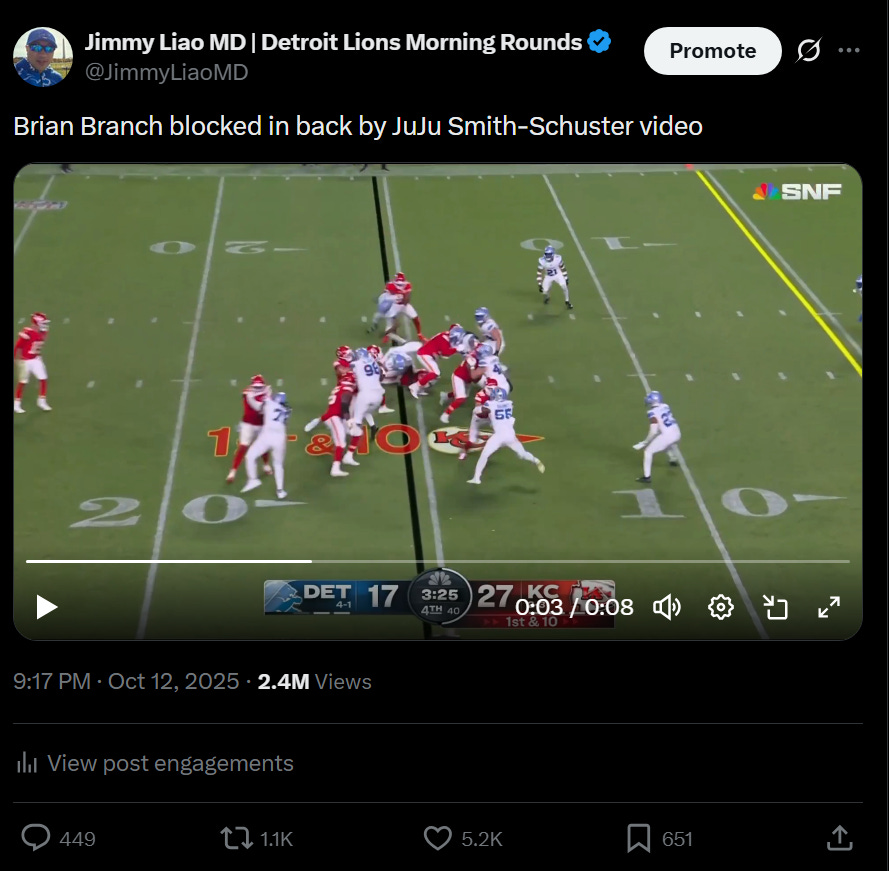Open video playback settings menu
The width and height of the screenshot is (889, 871).
(x=720, y=607)
